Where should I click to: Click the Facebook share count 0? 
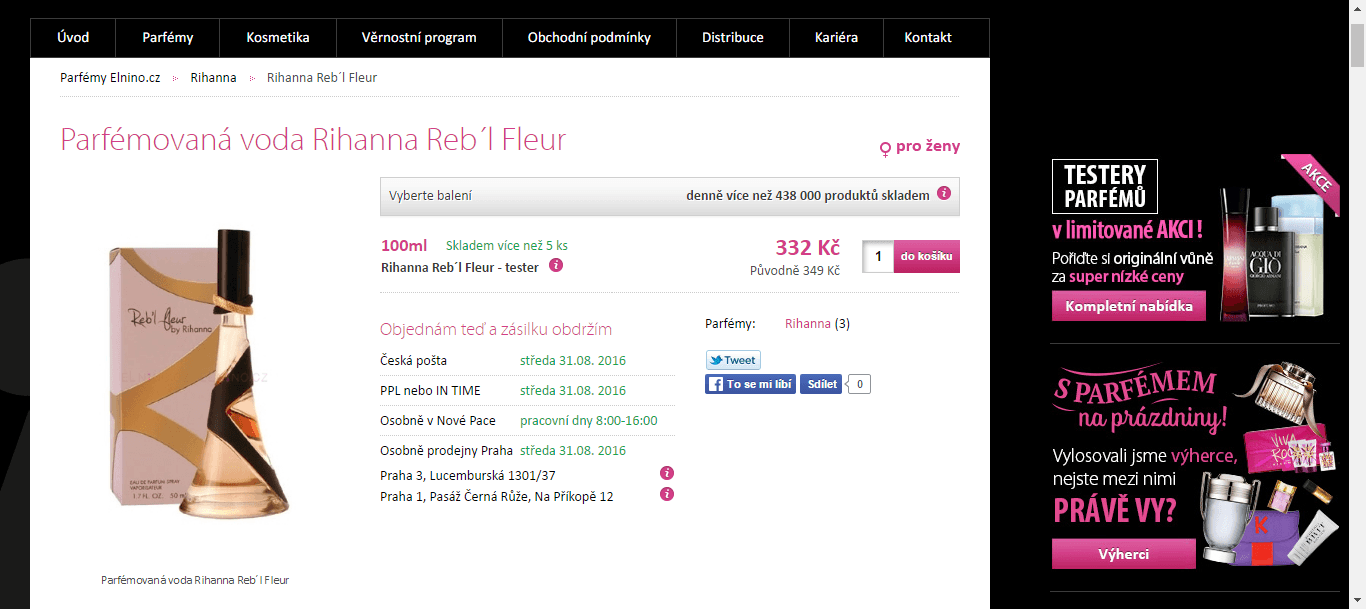tap(859, 384)
